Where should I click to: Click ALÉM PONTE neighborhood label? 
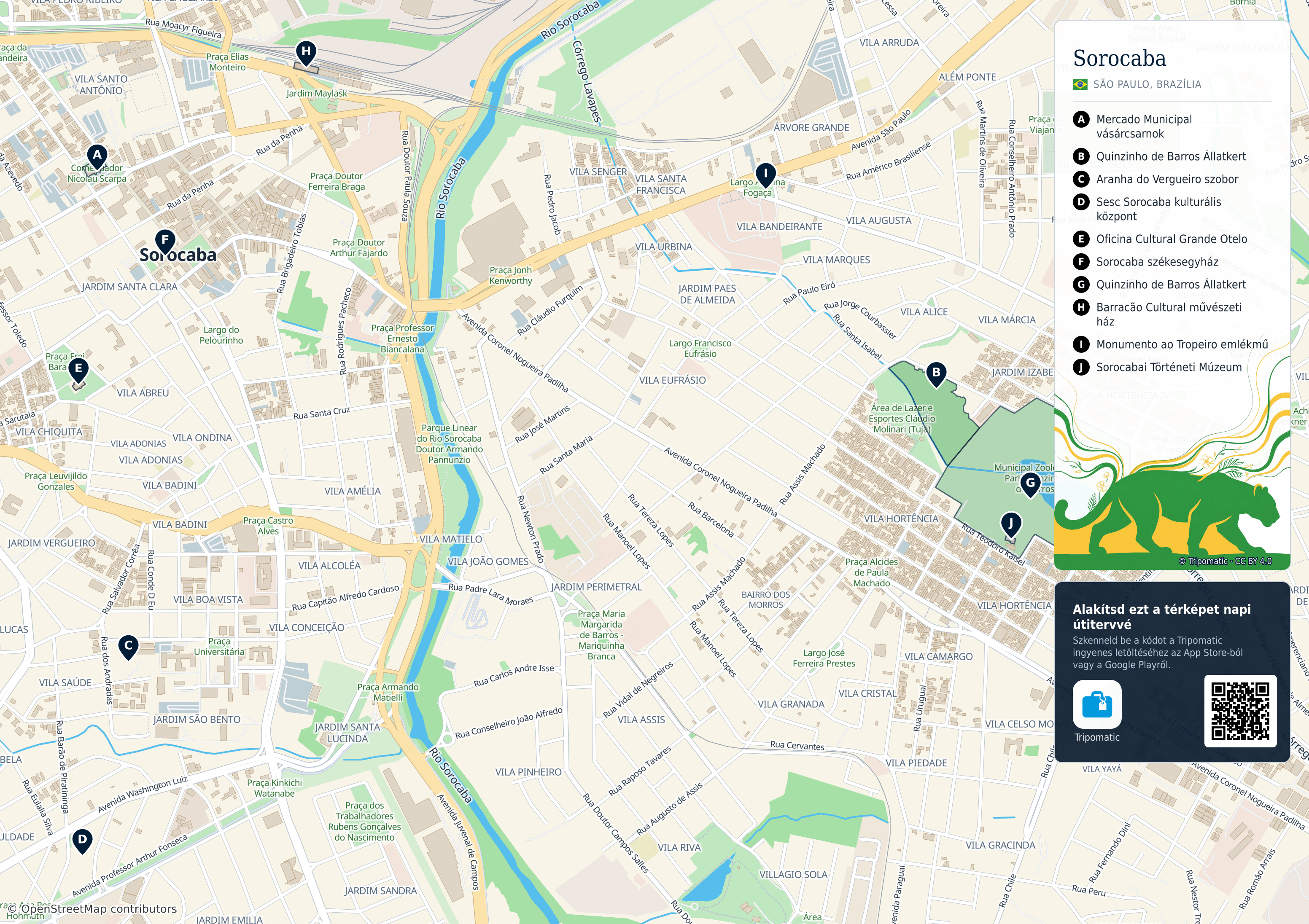coord(967,77)
